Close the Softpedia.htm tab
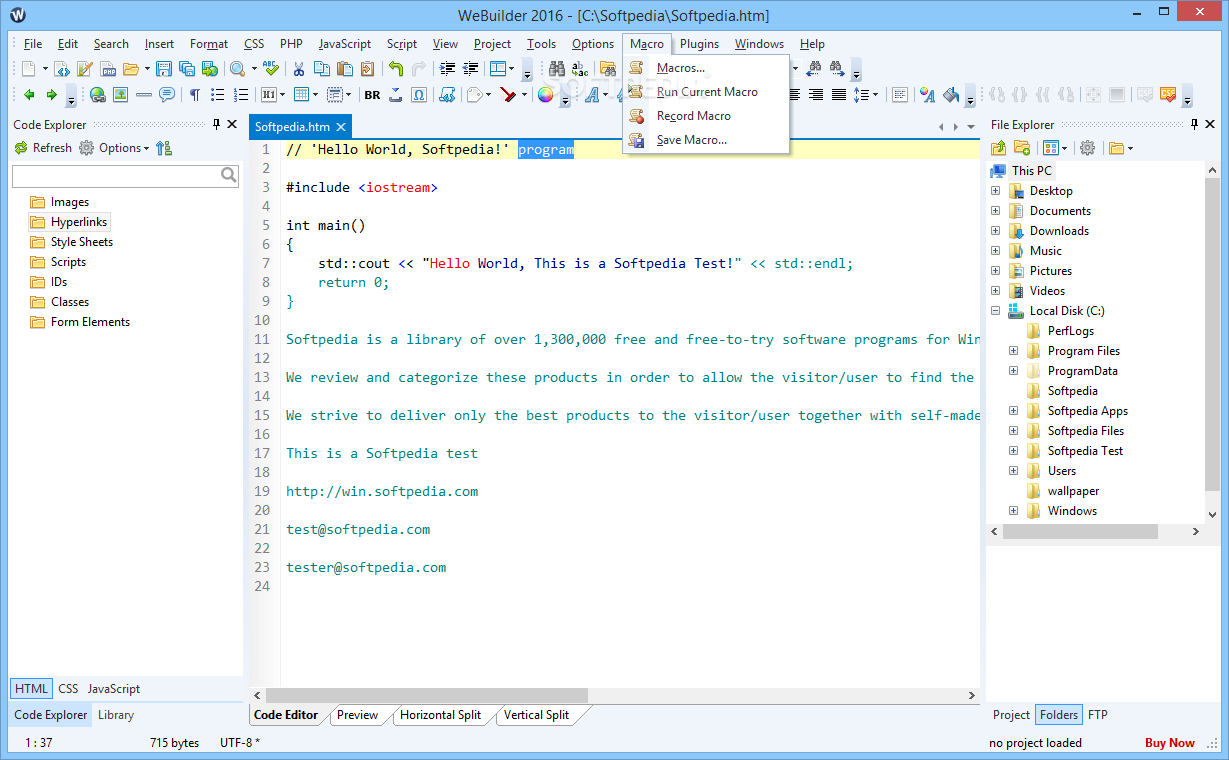This screenshot has width=1229, height=760. point(340,127)
